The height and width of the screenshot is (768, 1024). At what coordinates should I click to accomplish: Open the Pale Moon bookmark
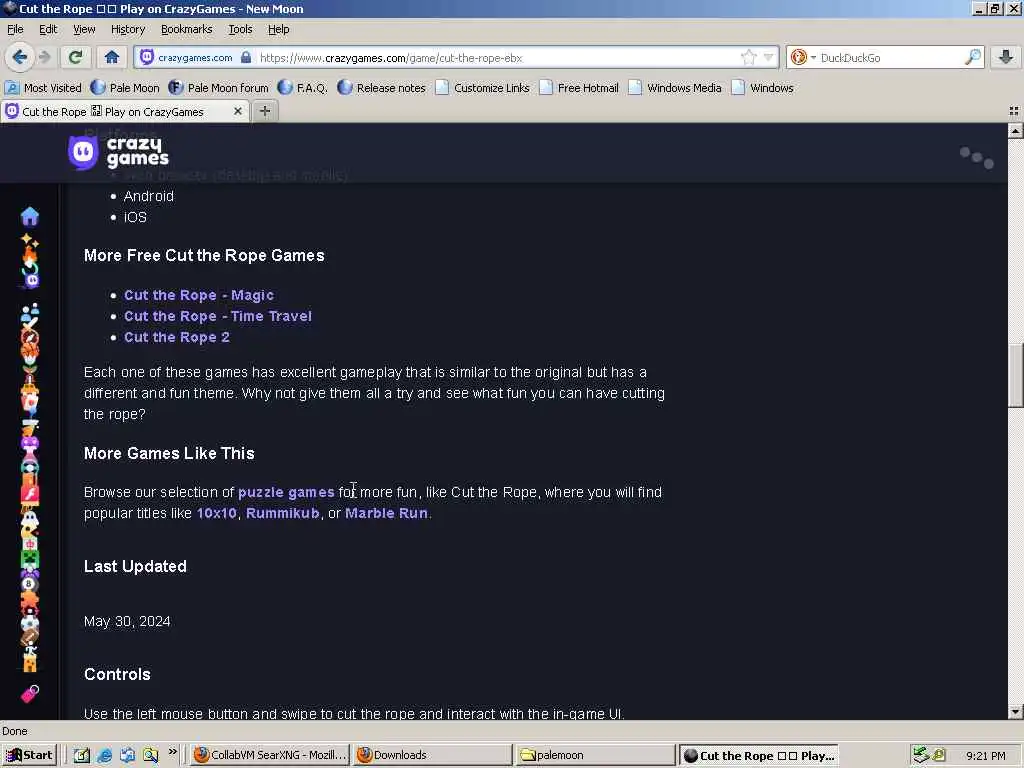pos(125,88)
